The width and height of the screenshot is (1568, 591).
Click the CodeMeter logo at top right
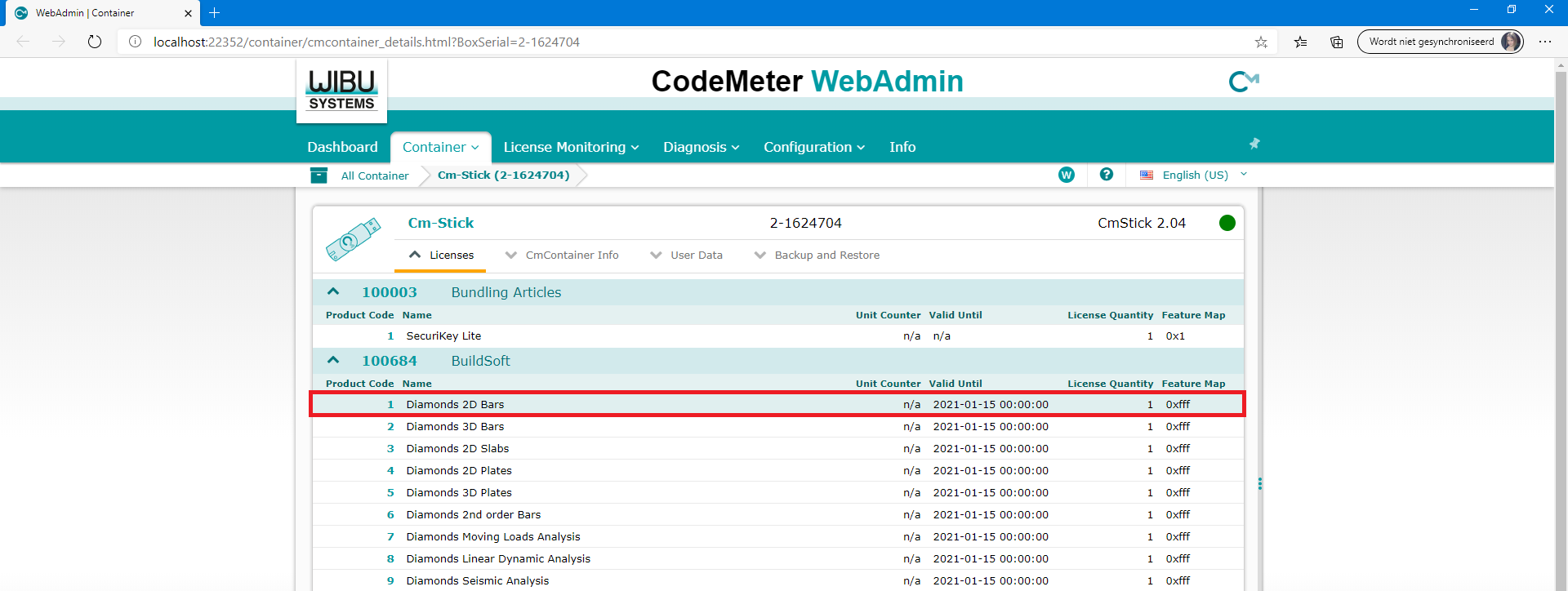click(x=1244, y=82)
